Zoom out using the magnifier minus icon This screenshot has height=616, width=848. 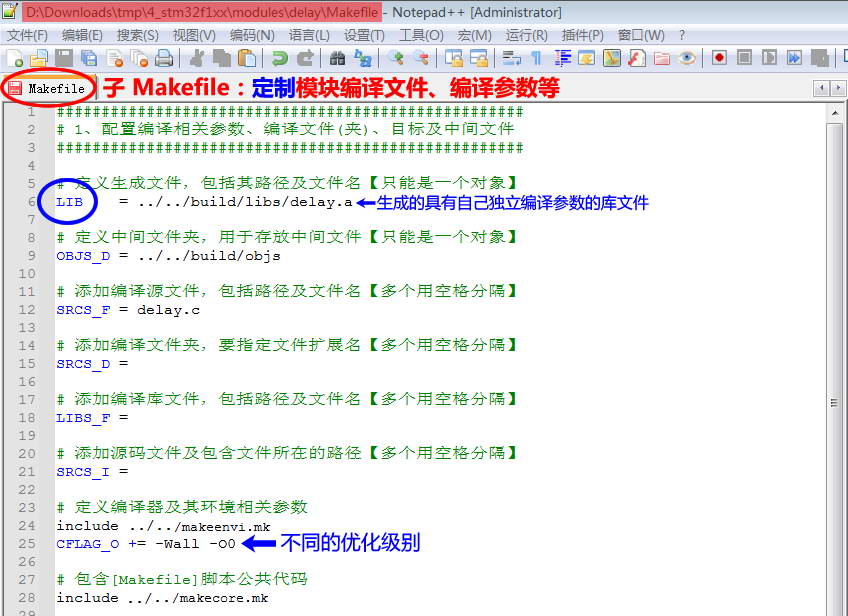pyautogui.click(x=420, y=59)
